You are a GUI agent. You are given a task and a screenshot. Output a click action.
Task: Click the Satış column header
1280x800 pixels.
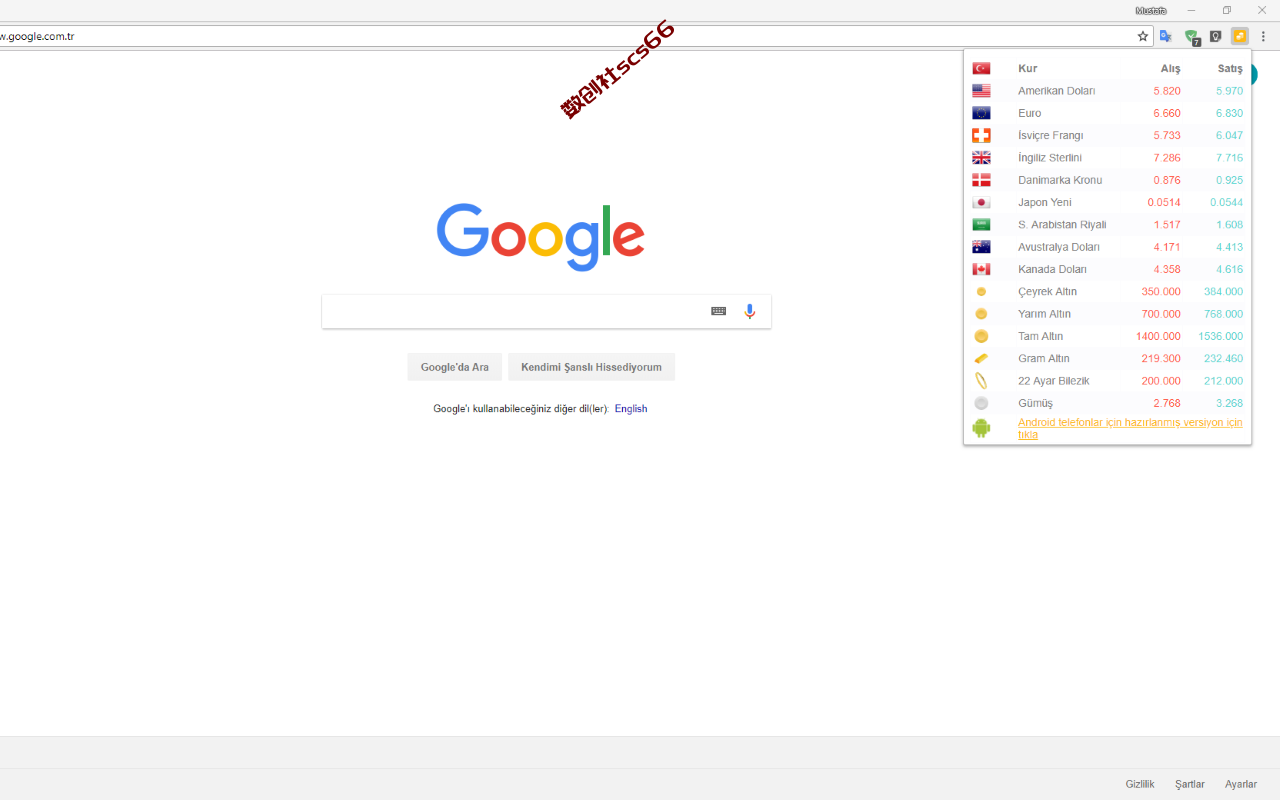click(1230, 68)
